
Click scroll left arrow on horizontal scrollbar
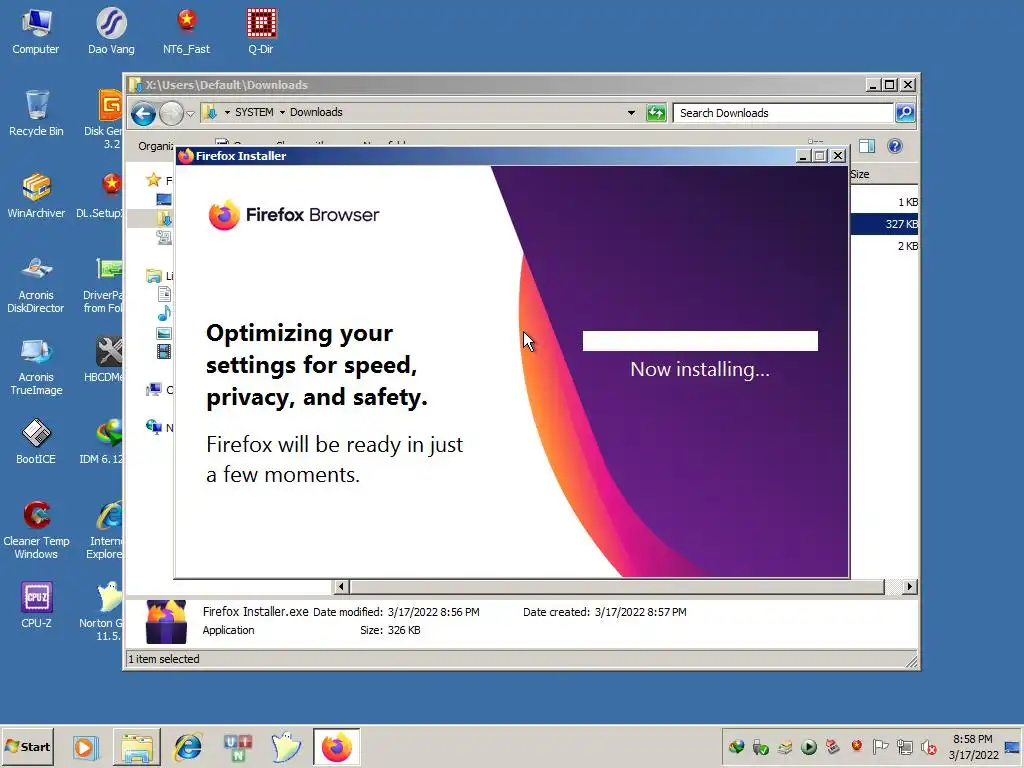[340, 586]
